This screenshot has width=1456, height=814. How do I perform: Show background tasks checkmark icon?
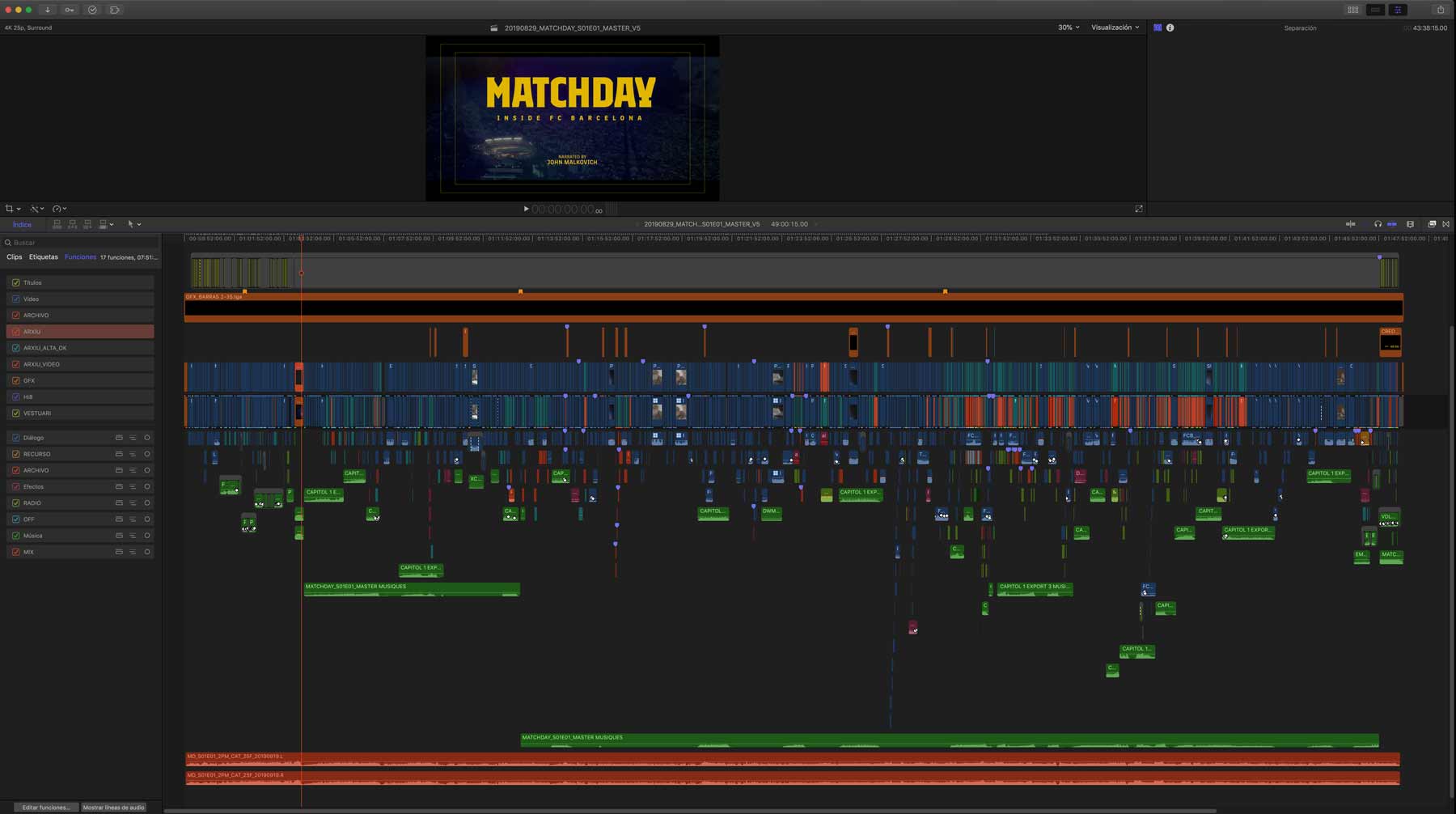[x=92, y=10]
